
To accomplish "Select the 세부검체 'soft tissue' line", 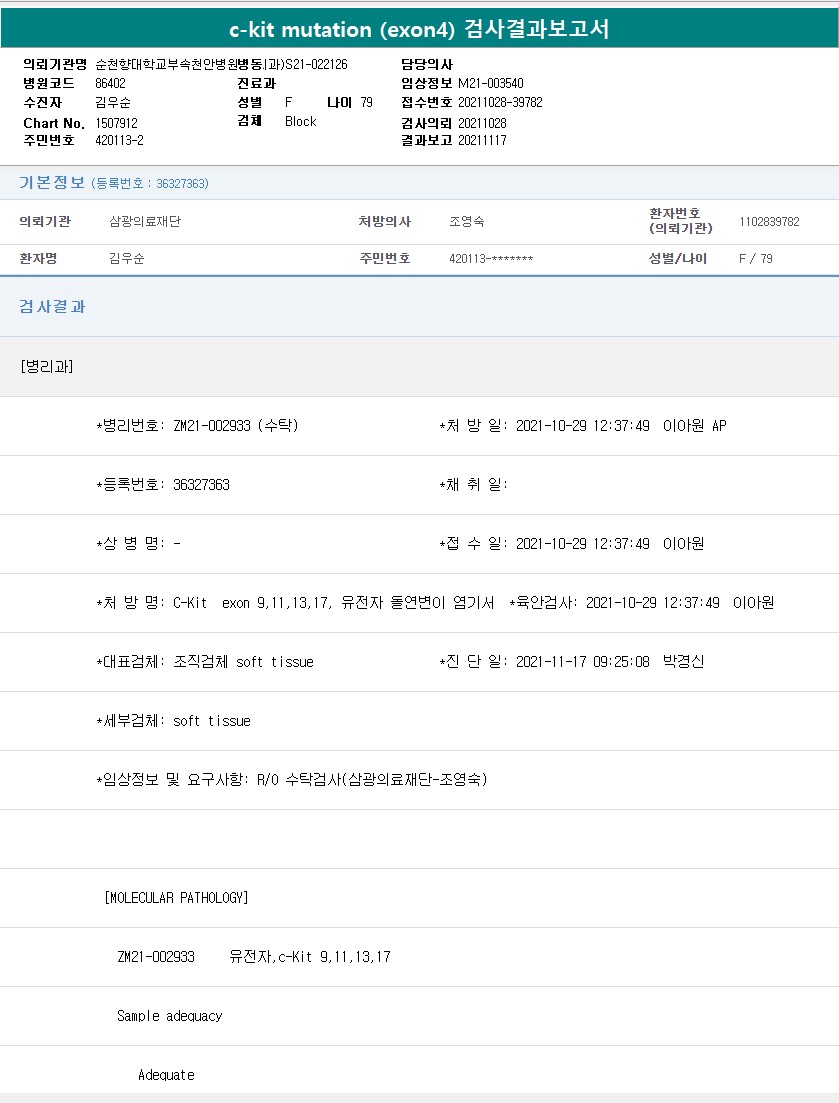I will (174, 721).
